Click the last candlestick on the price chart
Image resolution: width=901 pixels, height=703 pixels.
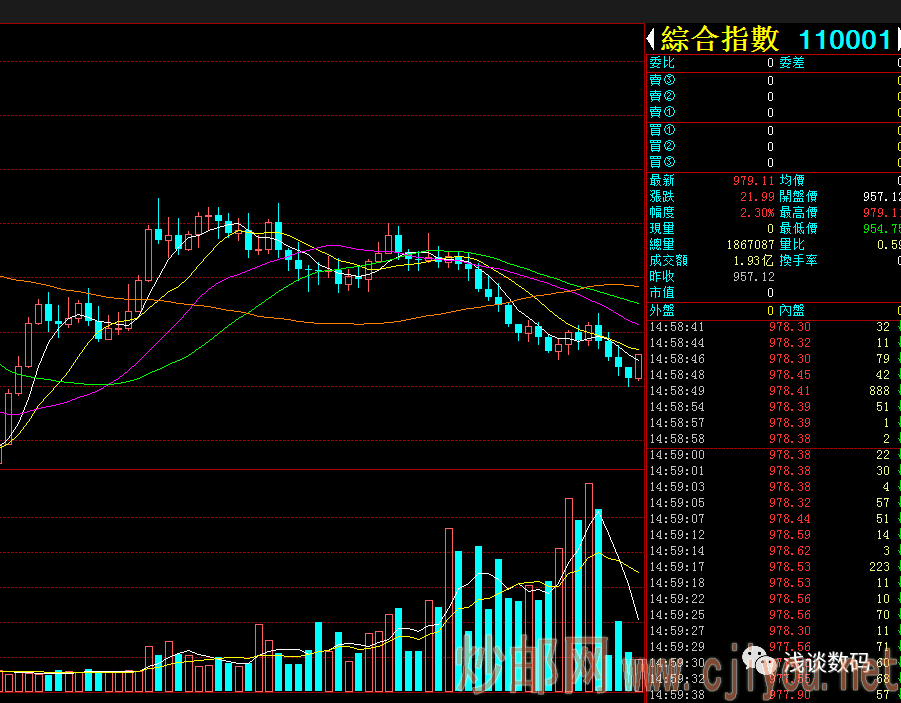[x=639, y=365]
